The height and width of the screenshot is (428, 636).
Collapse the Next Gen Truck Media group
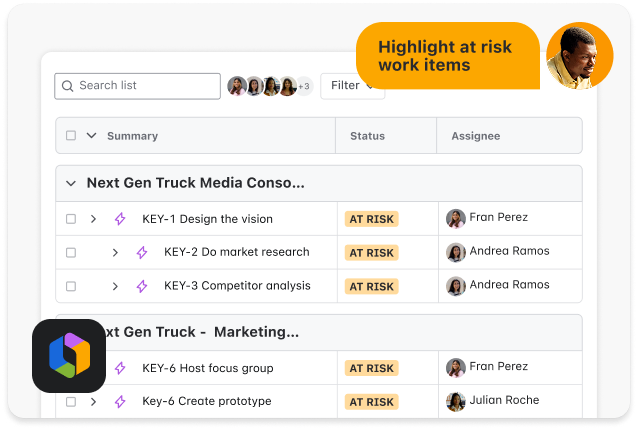[x=71, y=183]
